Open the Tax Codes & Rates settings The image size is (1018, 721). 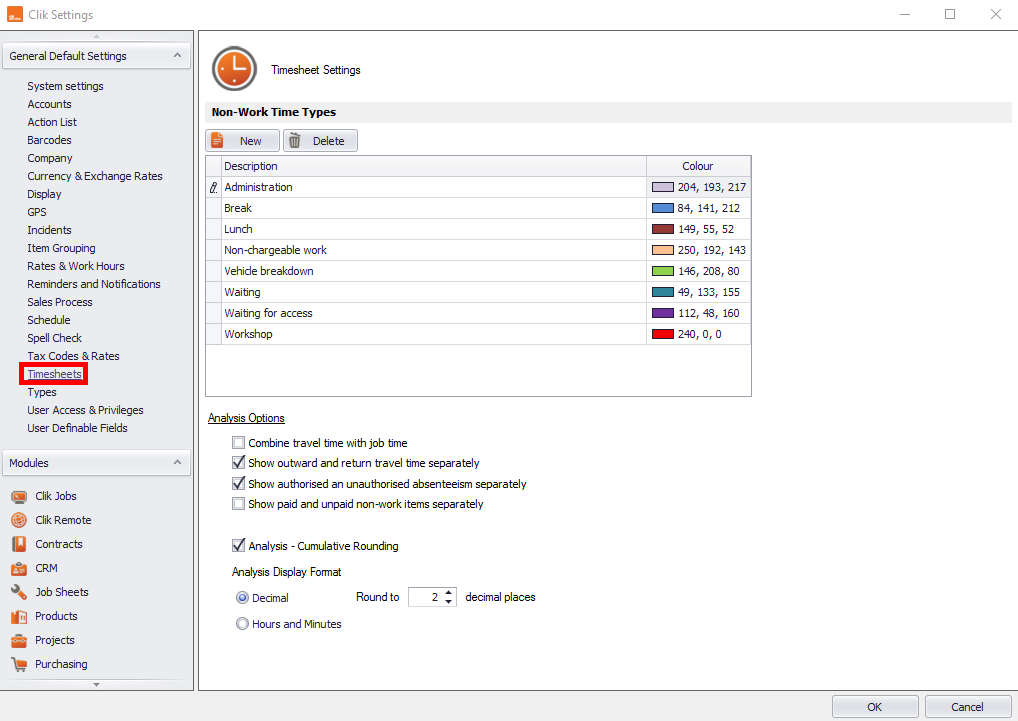tap(73, 355)
